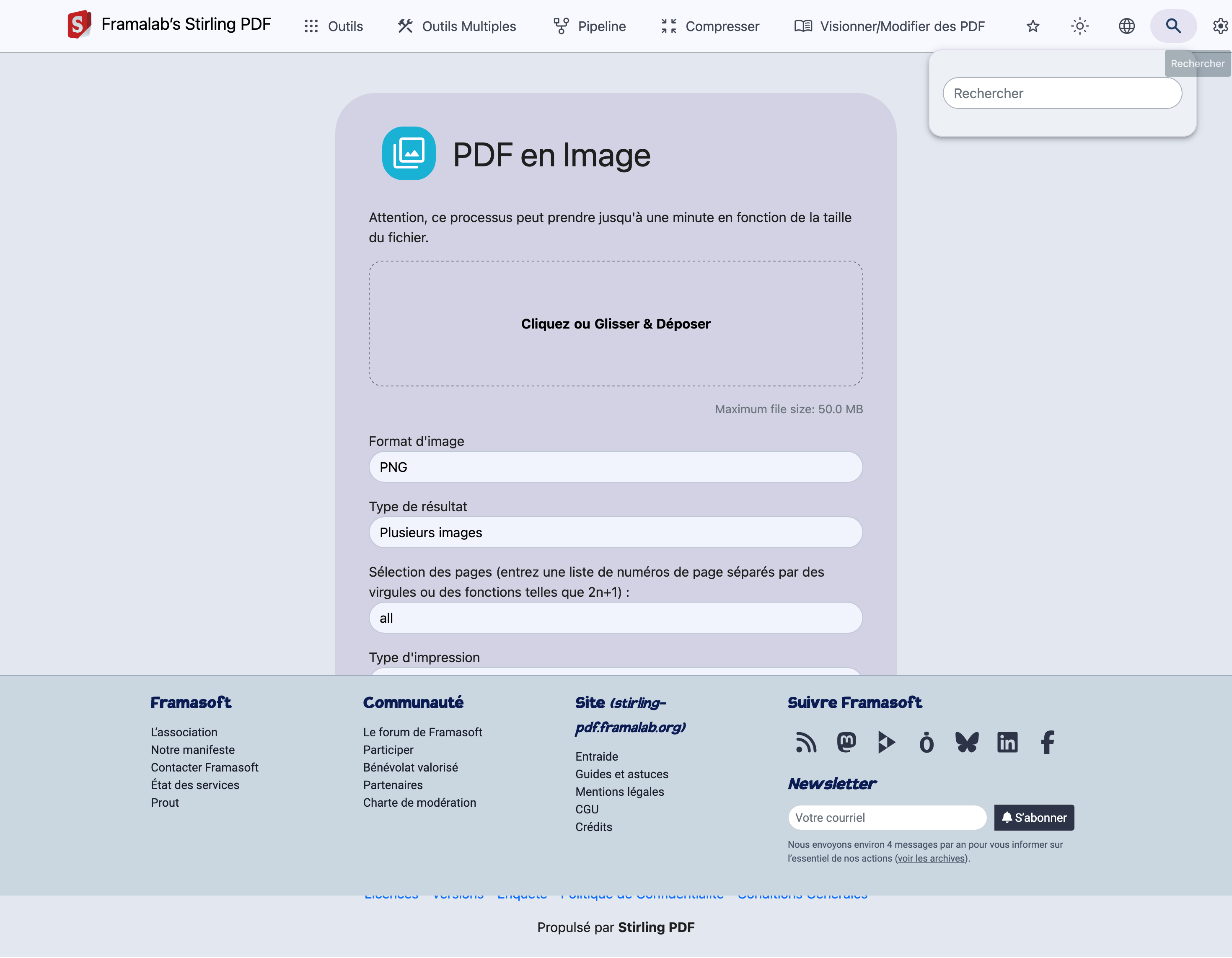Open the Format d'image PNG dropdown
Screen dimensions: 1232x958
[616, 467]
